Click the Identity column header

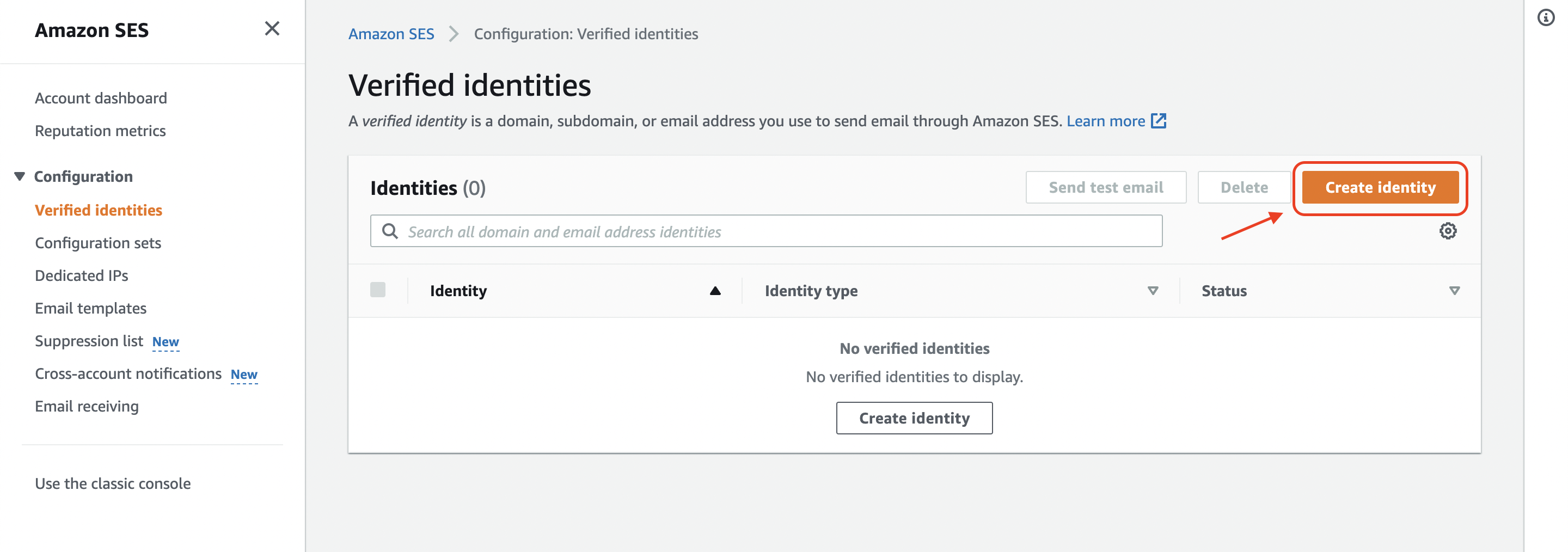pyautogui.click(x=458, y=291)
